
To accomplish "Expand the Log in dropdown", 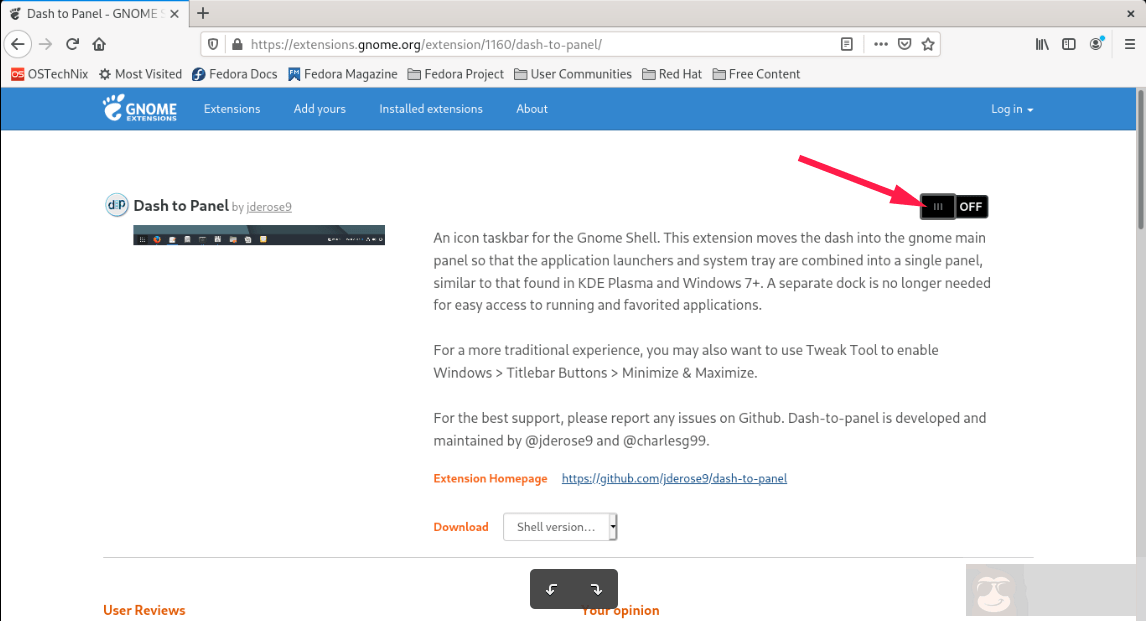I will (x=1012, y=109).
